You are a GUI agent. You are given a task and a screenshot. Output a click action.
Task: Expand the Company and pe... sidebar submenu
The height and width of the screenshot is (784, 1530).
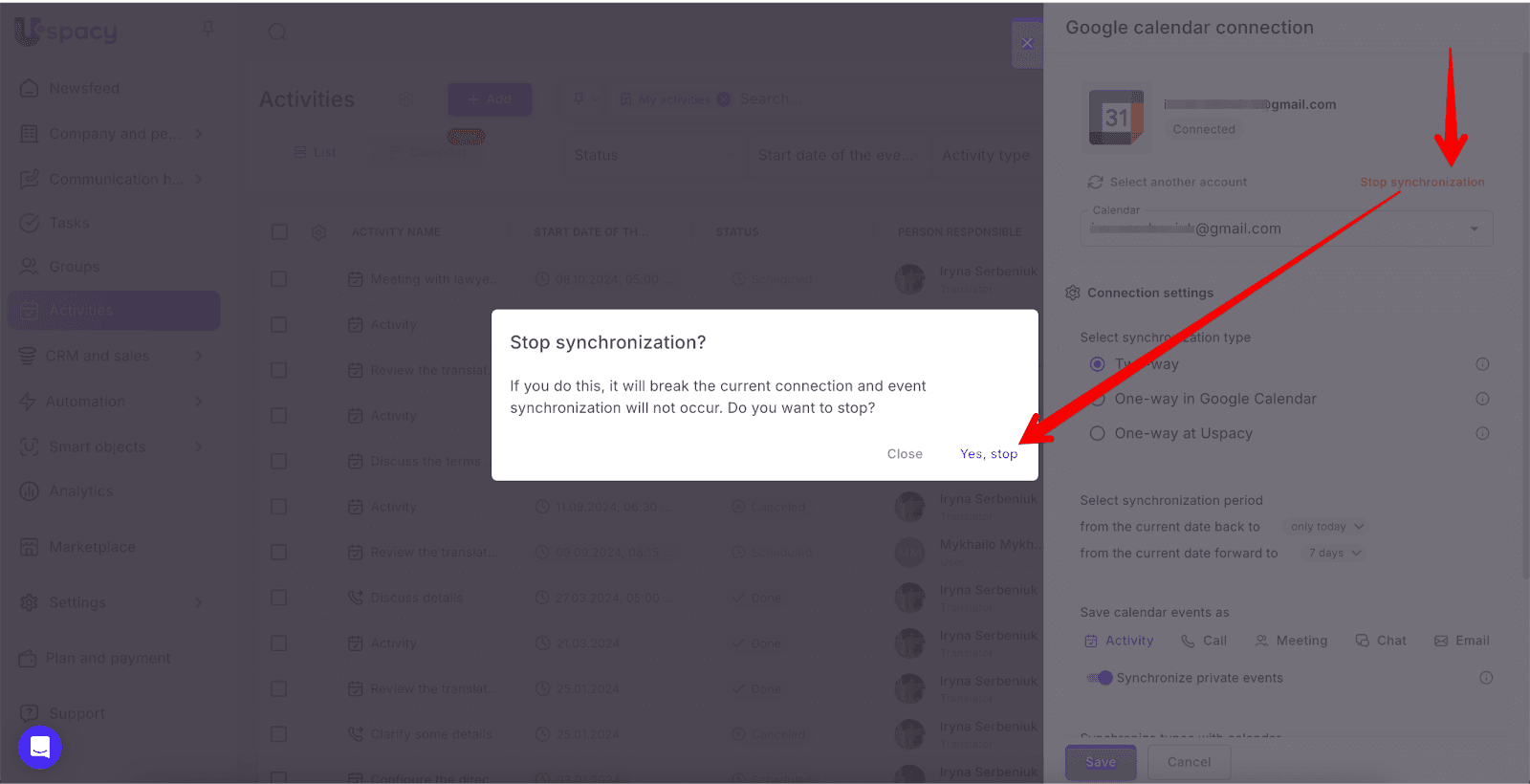[x=199, y=134]
